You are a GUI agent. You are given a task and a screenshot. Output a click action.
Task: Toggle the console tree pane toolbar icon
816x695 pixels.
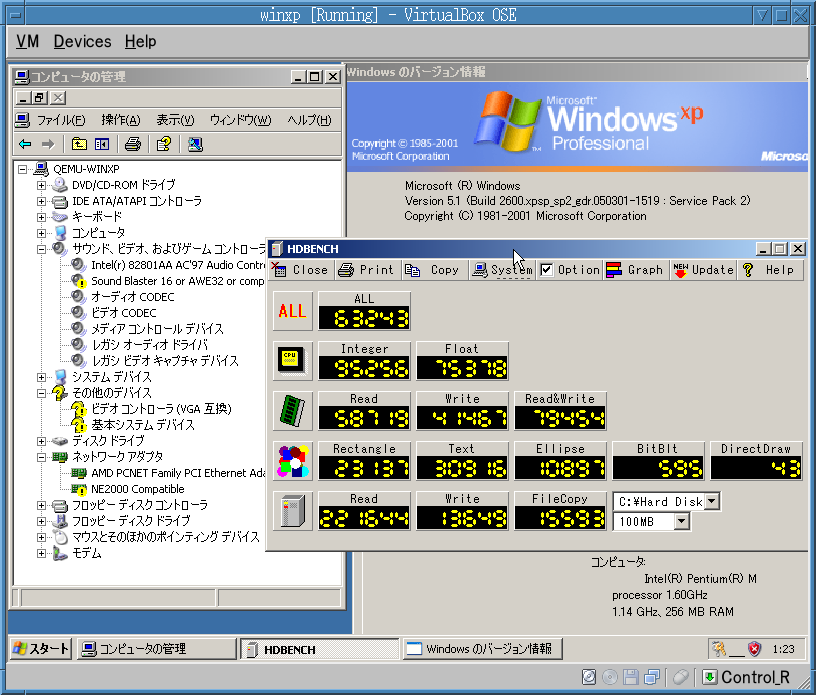coord(102,144)
